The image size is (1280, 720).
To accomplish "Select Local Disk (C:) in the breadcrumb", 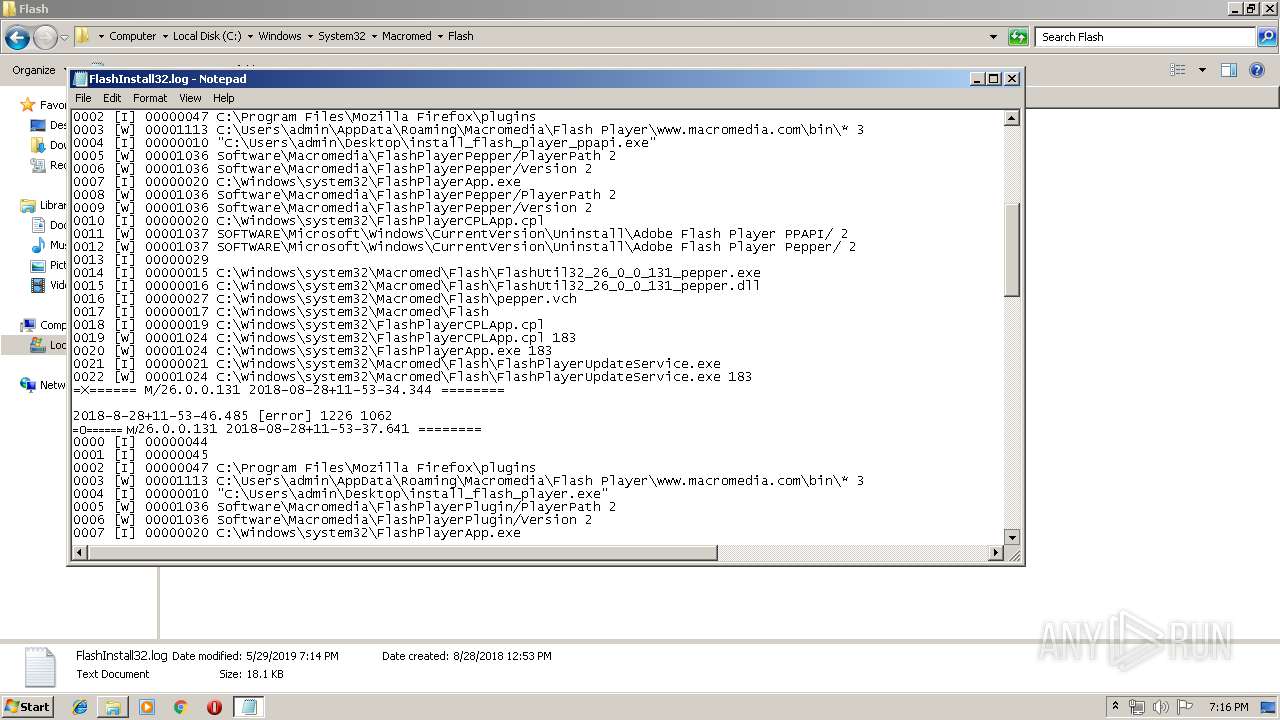I will (207, 36).
